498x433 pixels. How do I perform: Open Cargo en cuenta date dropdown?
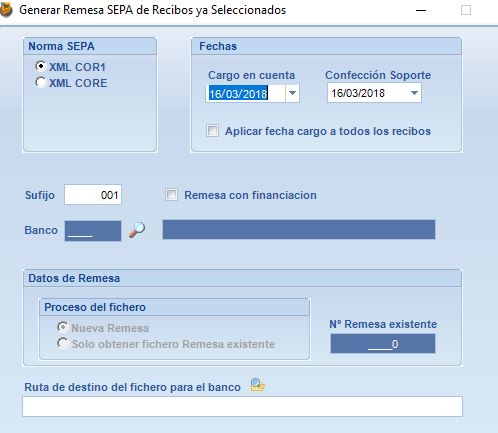pos(292,93)
